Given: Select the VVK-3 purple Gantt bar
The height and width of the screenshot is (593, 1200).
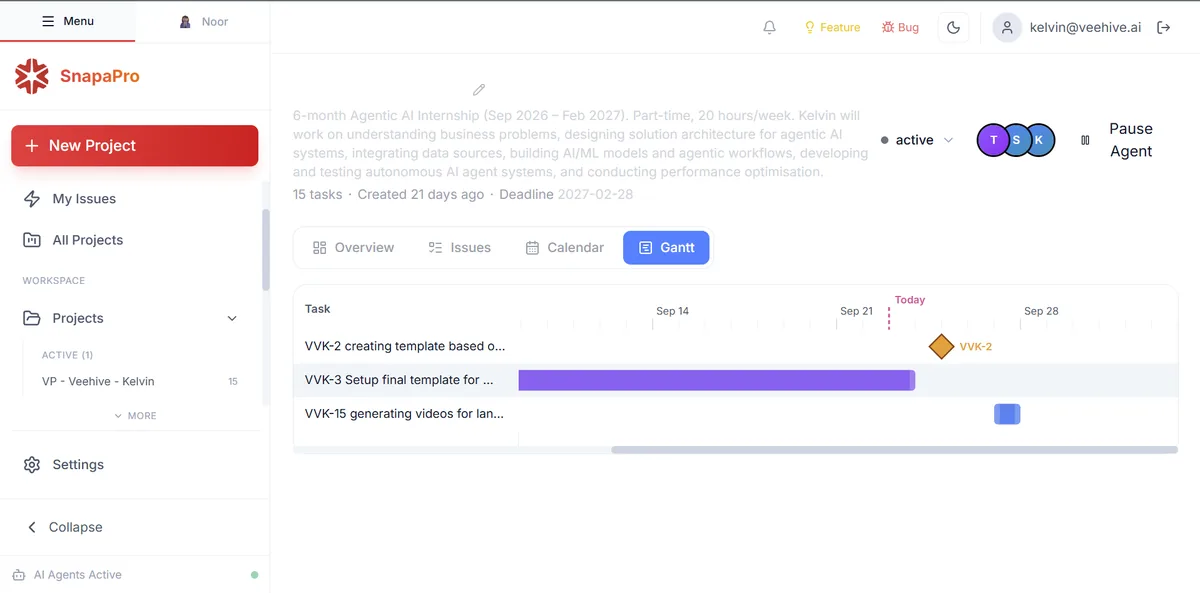Looking at the screenshot, I should tap(716, 380).
